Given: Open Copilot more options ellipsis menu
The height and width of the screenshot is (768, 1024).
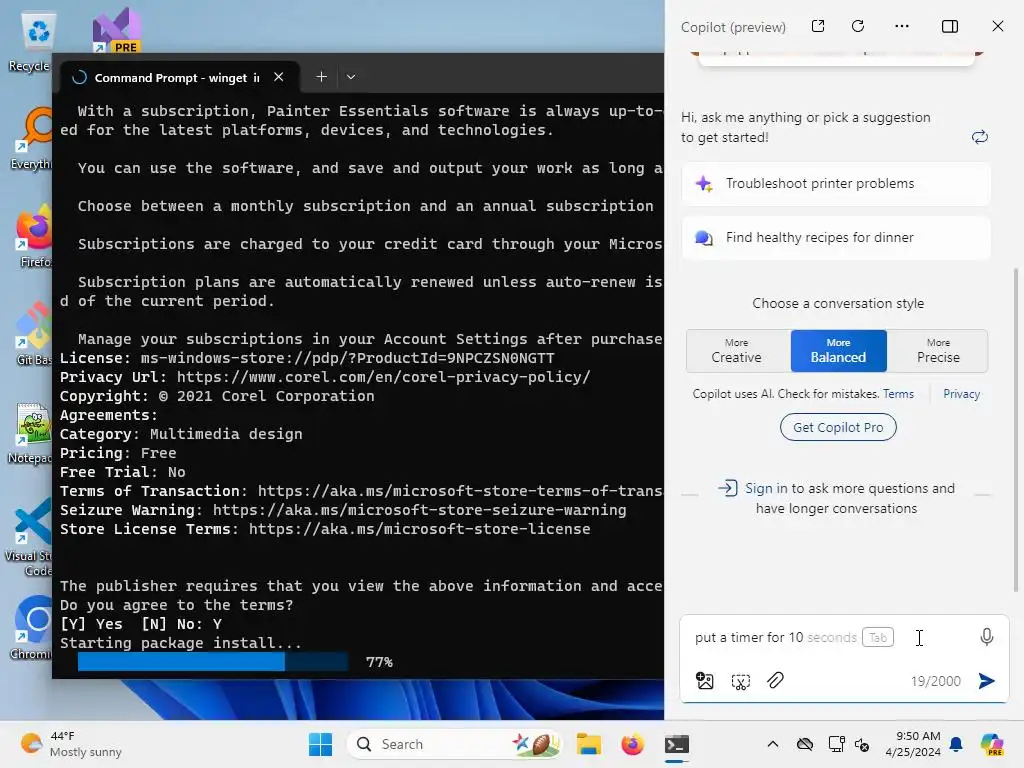Looking at the screenshot, I should click(x=902, y=26).
